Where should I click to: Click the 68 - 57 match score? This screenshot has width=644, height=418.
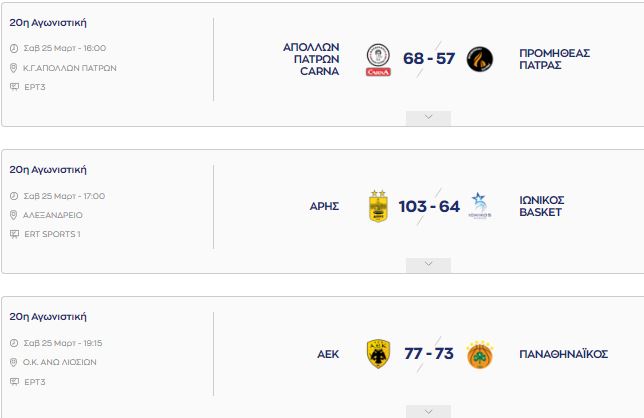pyautogui.click(x=429, y=59)
